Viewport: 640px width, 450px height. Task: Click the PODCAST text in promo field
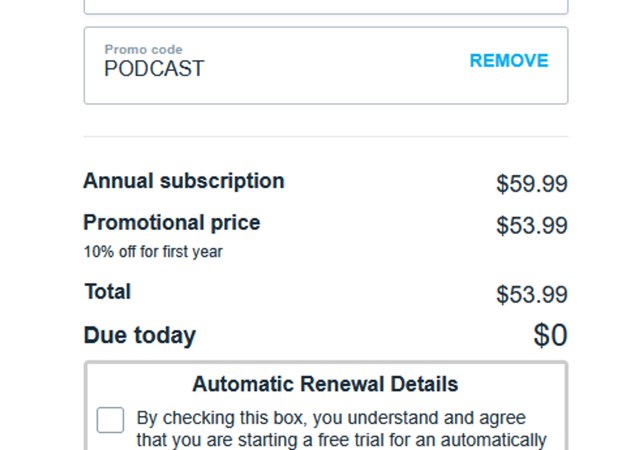click(x=154, y=69)
